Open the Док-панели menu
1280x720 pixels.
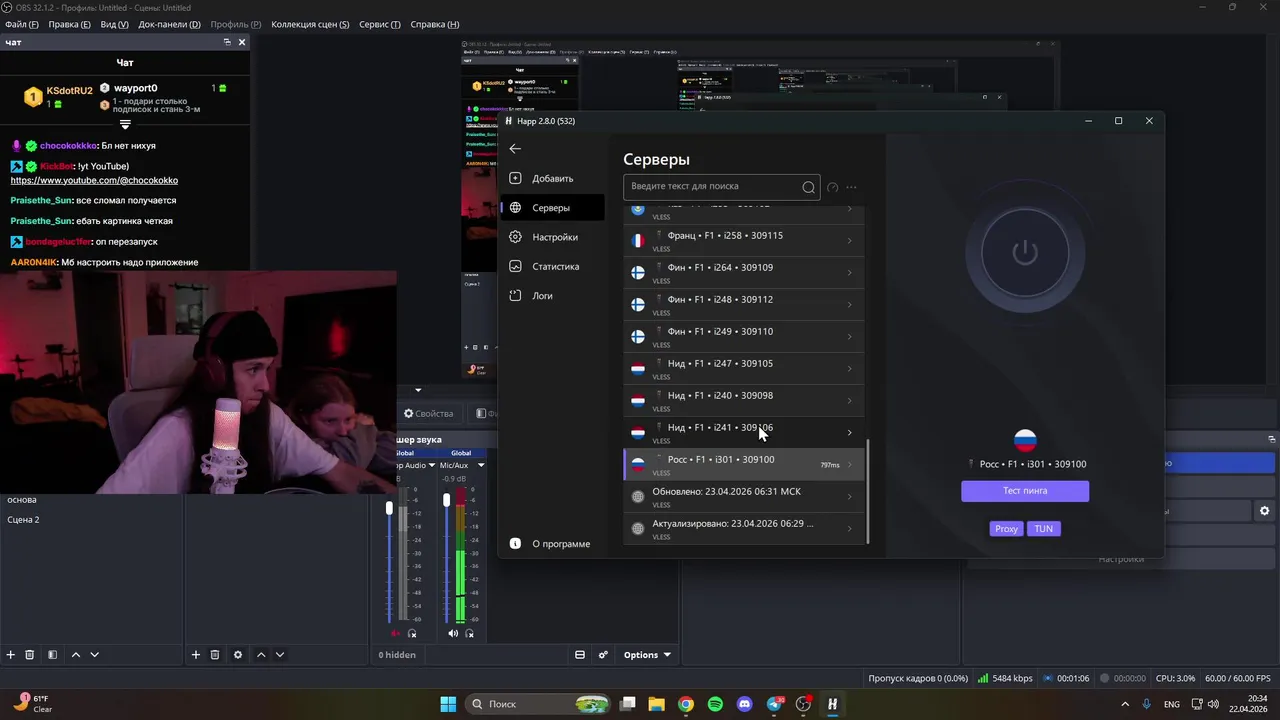(169, 24)
